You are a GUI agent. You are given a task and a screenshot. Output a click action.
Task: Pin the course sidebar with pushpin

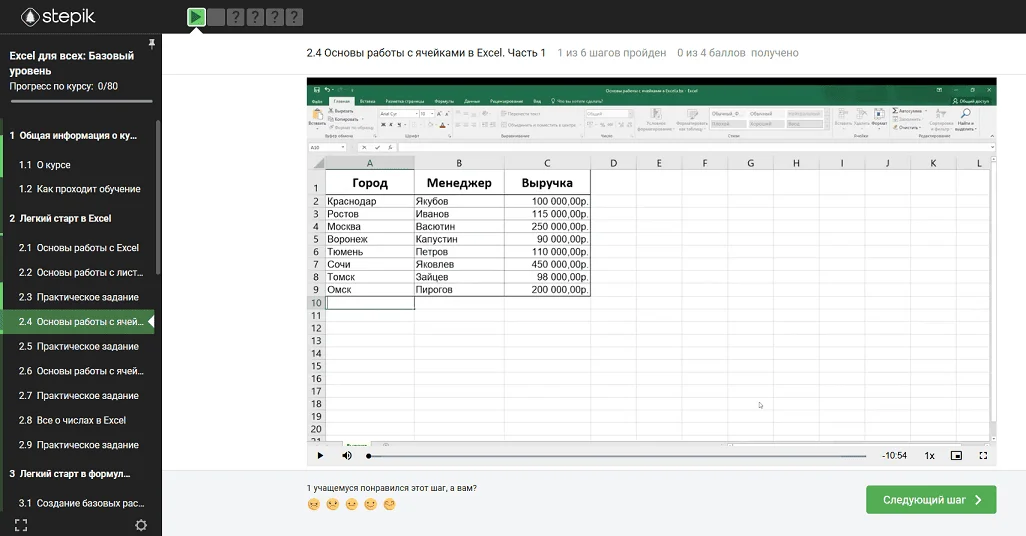pyautogui.click(x=151, y=44)
